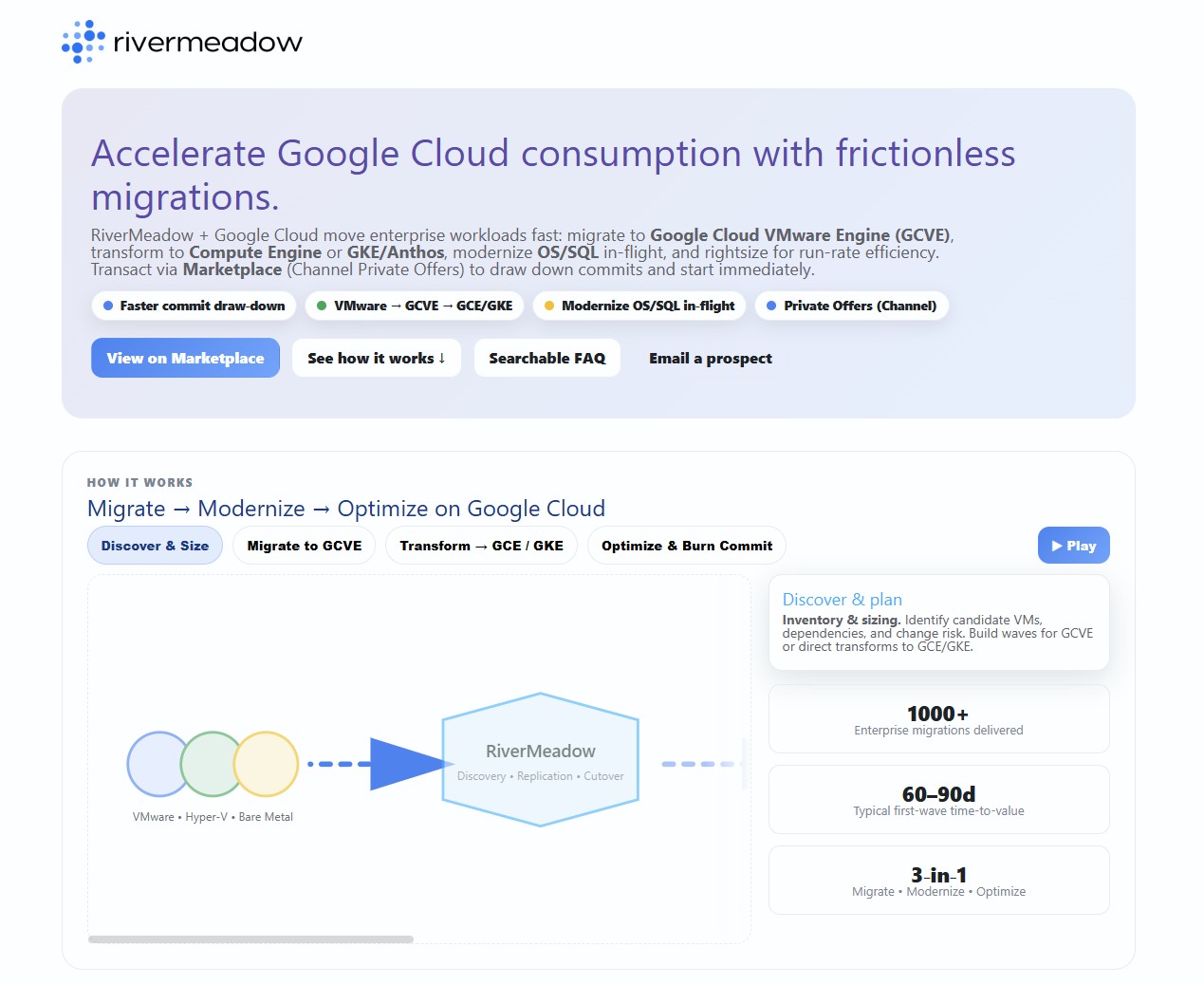This screenshot has width=1204, height=984.
Task: Click the green Hyper-V source circle
Action: (213, 764)
